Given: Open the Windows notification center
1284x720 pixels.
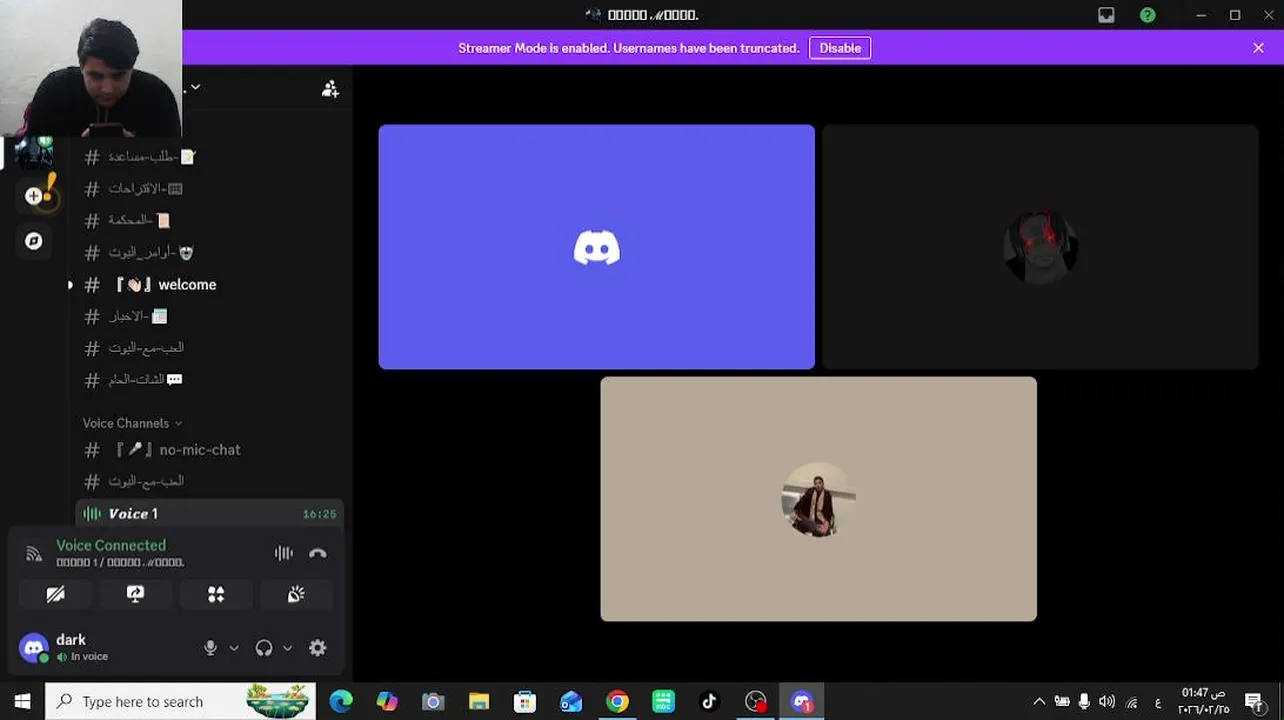Looking at the screenshot, I should [1254, 702].
